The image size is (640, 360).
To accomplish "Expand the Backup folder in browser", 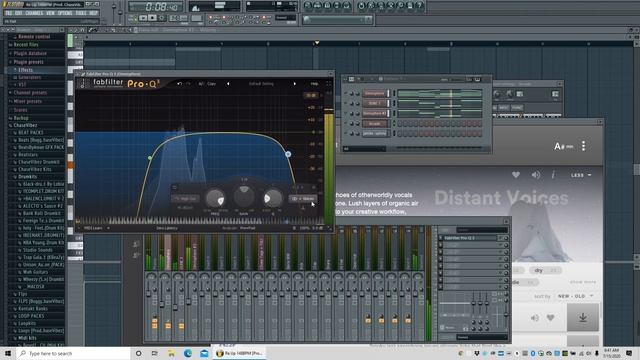I will coord(21,118).
